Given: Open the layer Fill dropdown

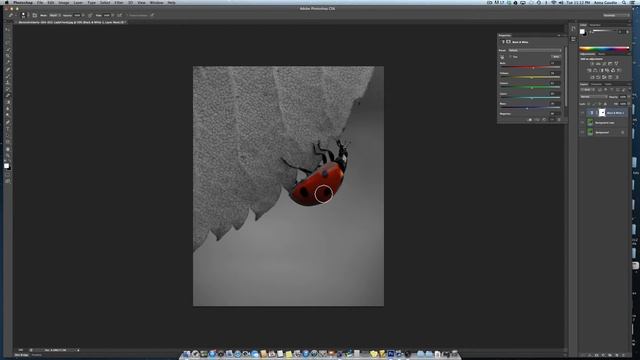Looking at the screenshot, I should pyautogui.click(x=629, y=104).
